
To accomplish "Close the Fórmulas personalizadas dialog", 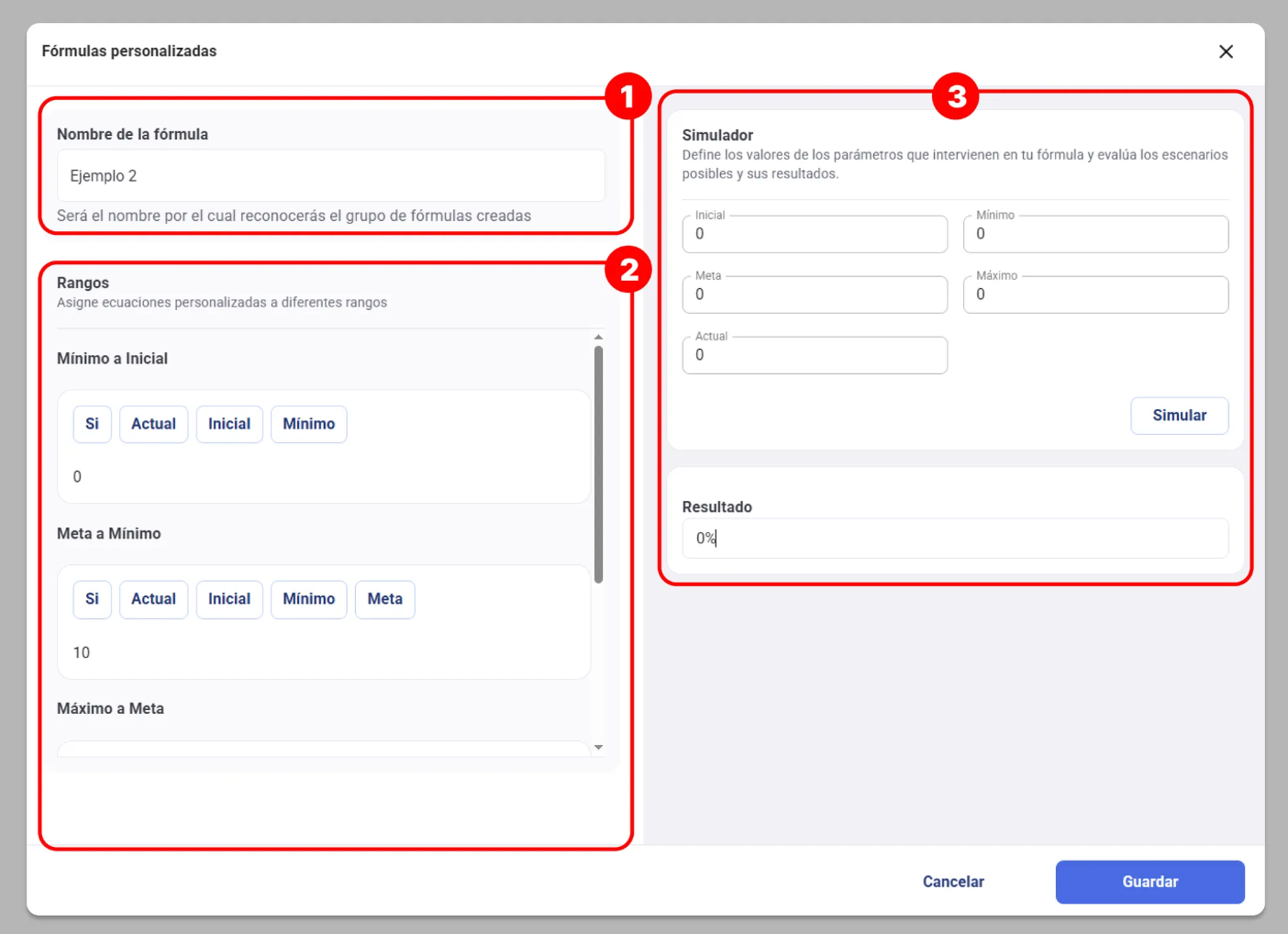I will click(1226, 51).
